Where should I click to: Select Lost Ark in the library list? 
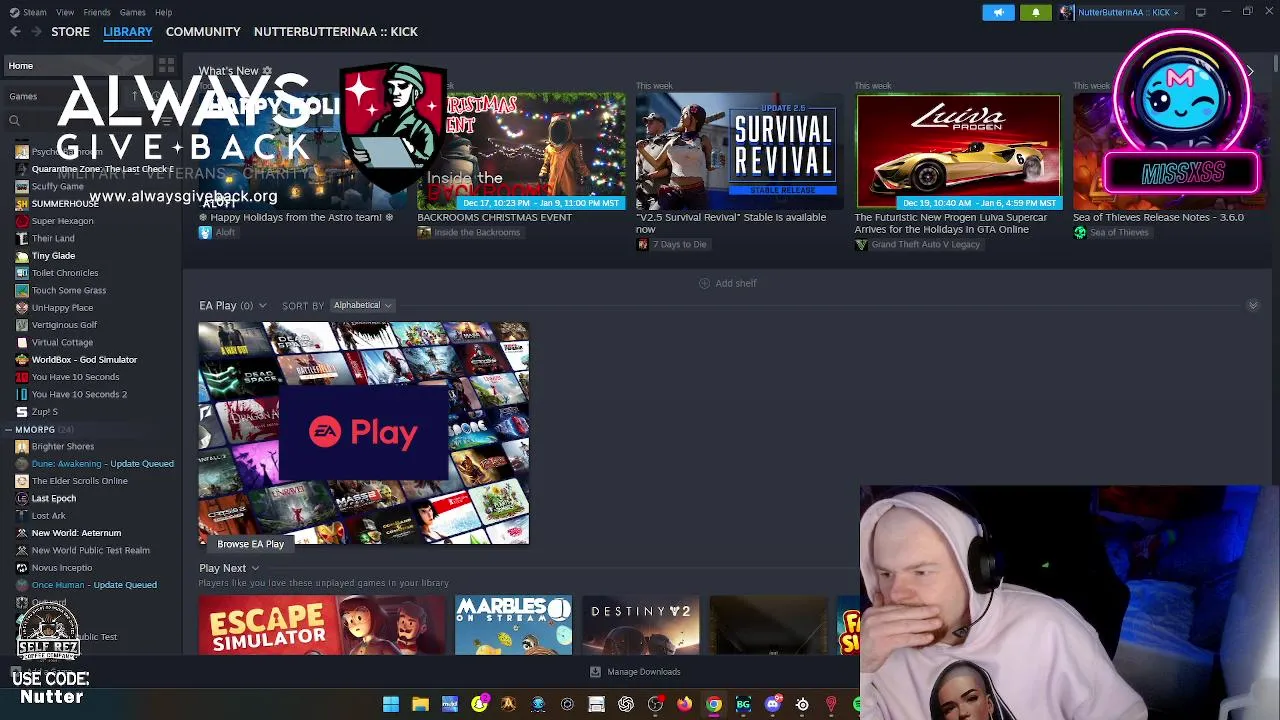(x=48, y=516)
